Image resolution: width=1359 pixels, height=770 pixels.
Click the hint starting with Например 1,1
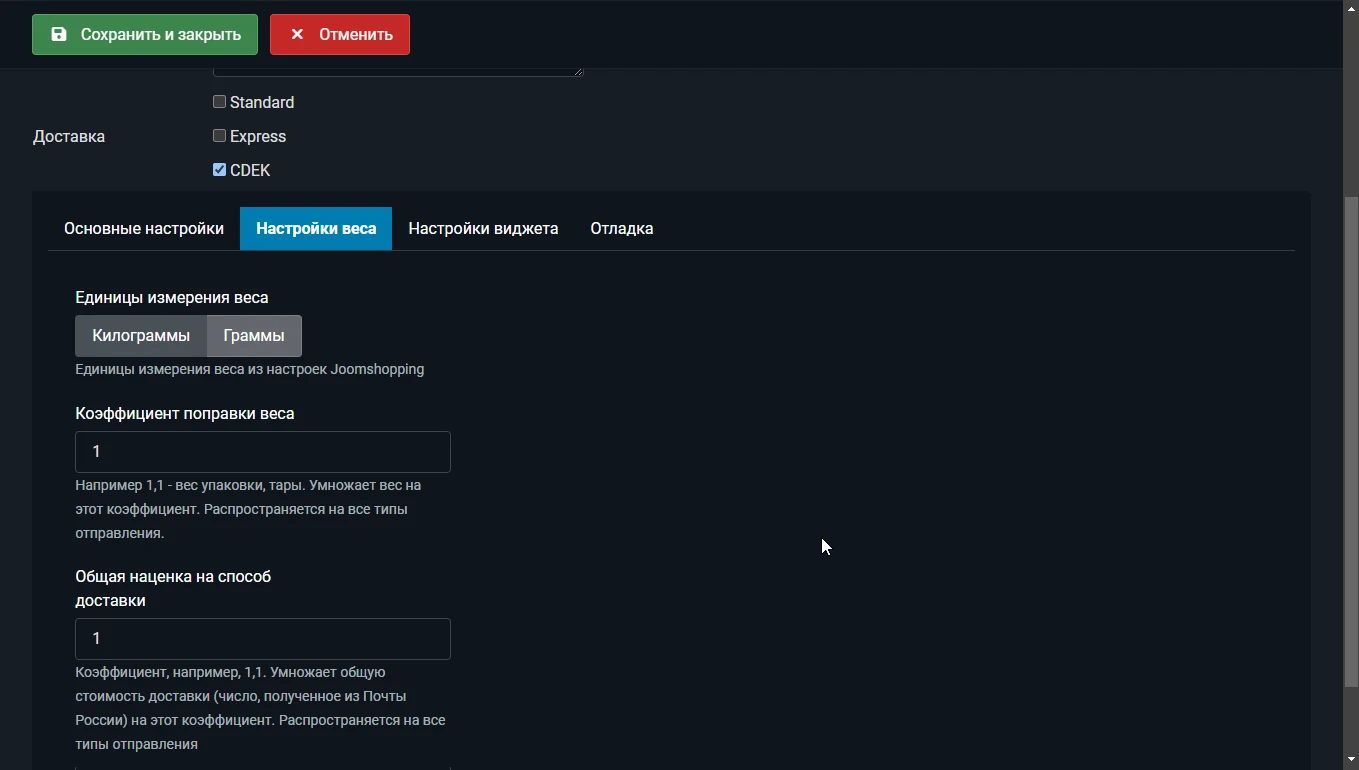pos(248,509)
